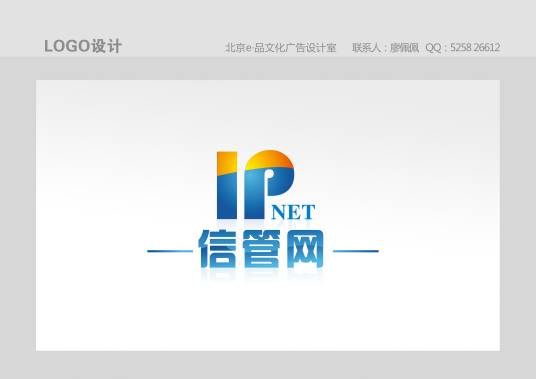Click the '联系人' contact name text
The height and width of the screenshot is (379, 536).
click(x=385, y=48)
